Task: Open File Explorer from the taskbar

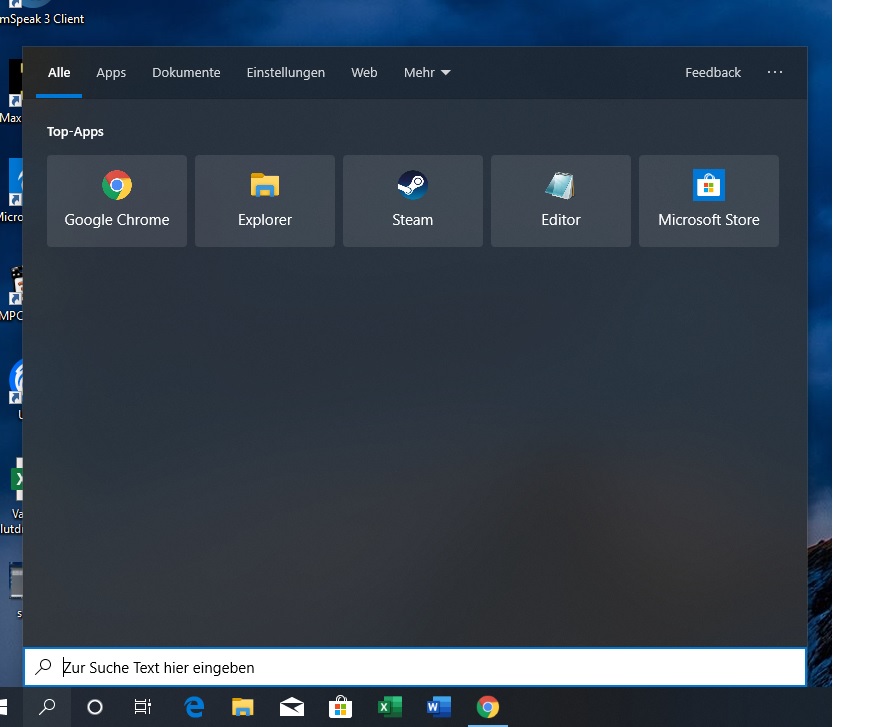Action: (x=243, y=707)
